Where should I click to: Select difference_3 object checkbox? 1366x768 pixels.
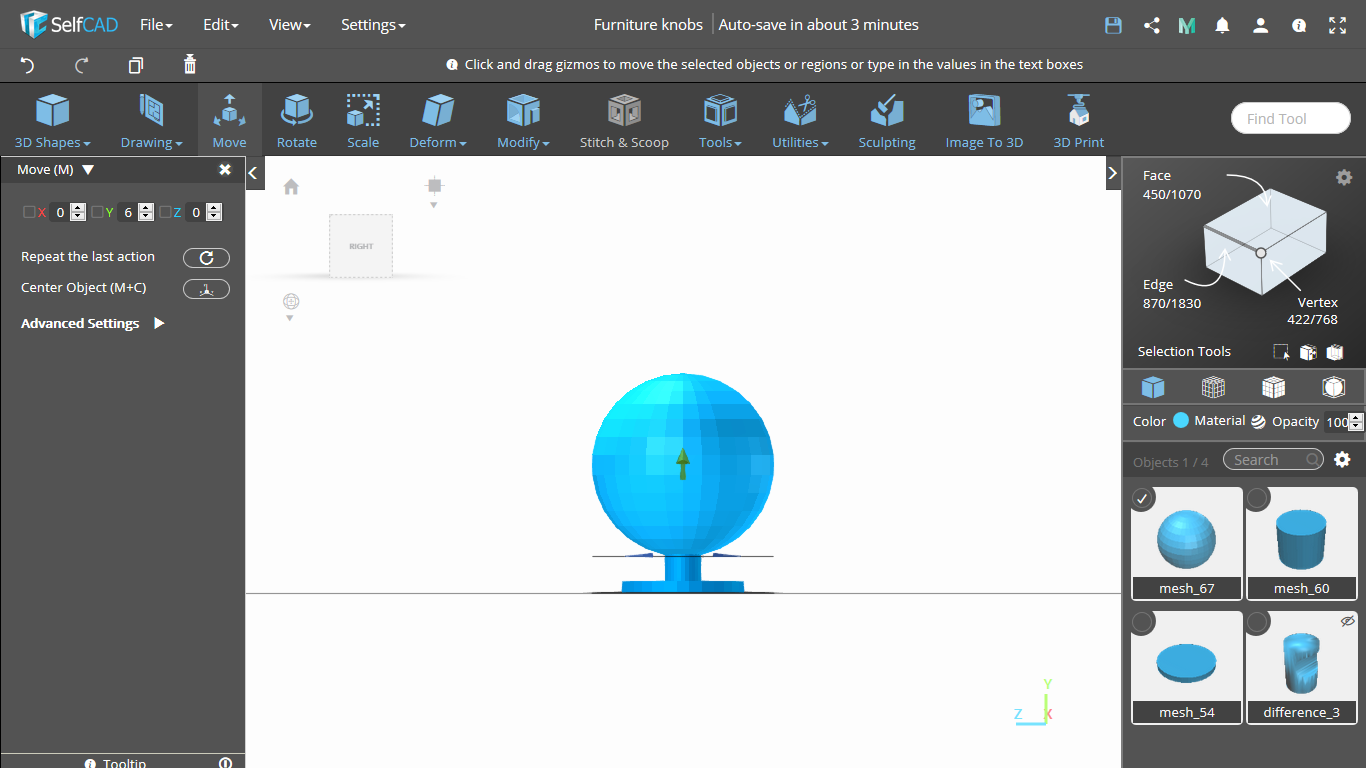pyautogui.click(x=1258, y=623)
